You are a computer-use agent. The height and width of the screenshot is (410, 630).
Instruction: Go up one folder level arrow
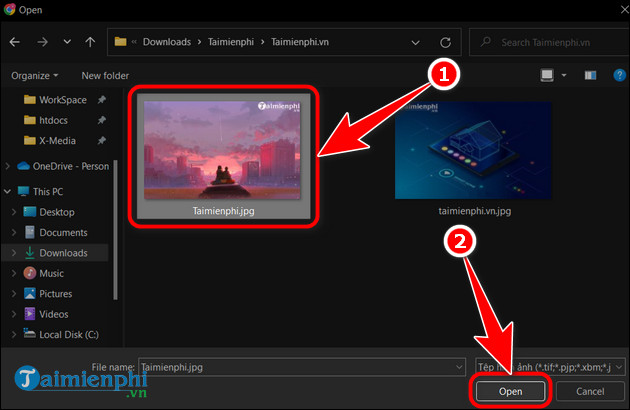(91, 43)
